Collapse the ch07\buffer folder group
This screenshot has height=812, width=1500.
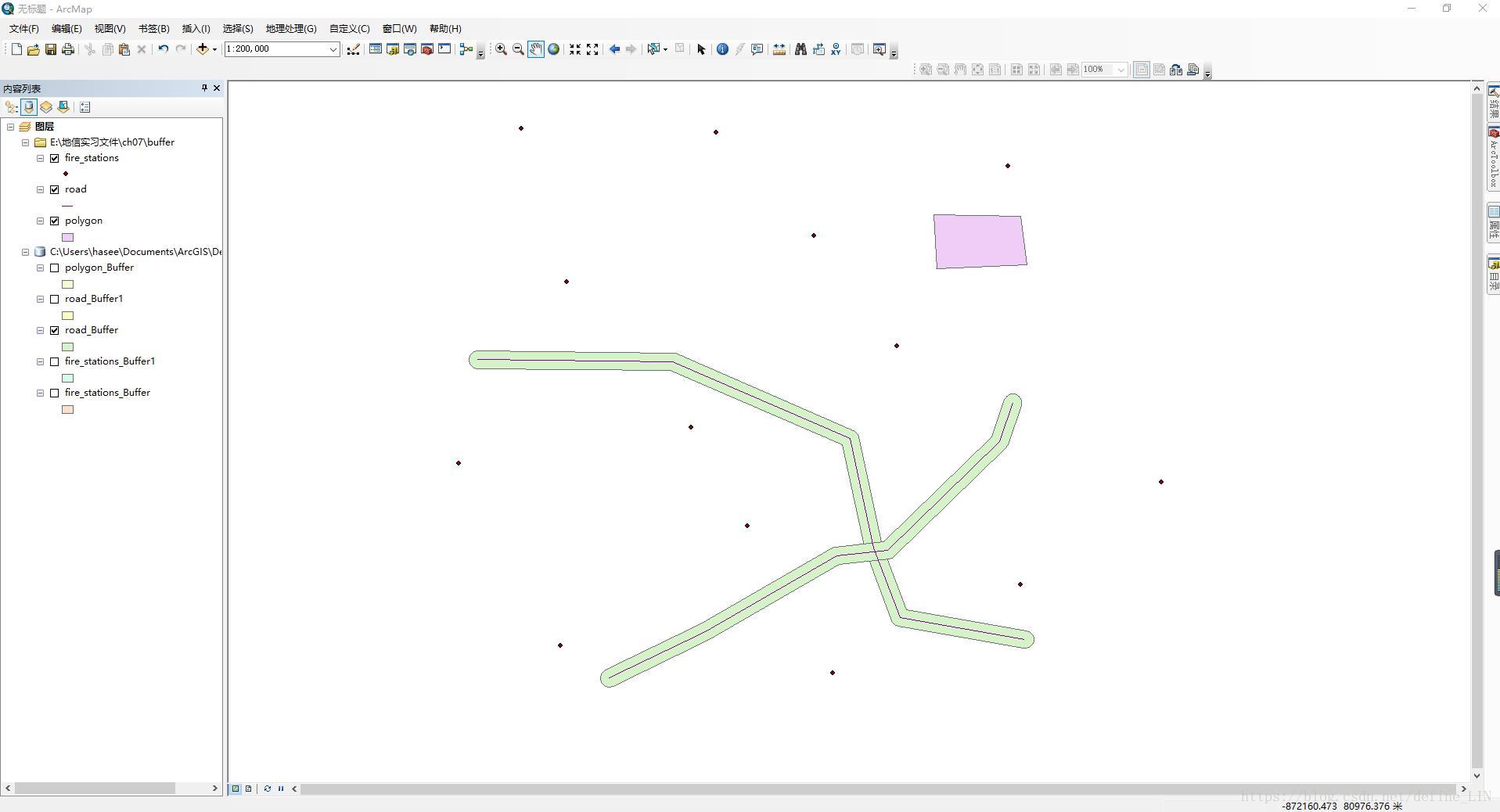[x=25, y=142]
